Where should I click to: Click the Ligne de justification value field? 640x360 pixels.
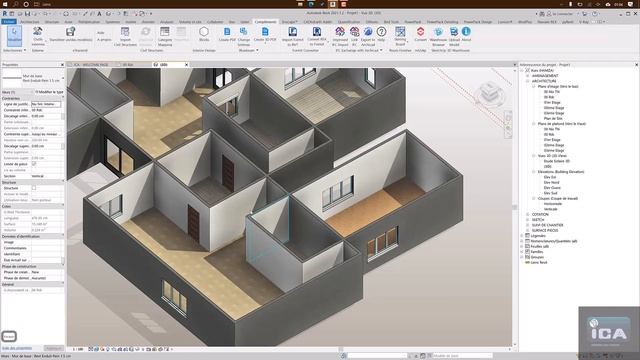(x=46, y=104)
